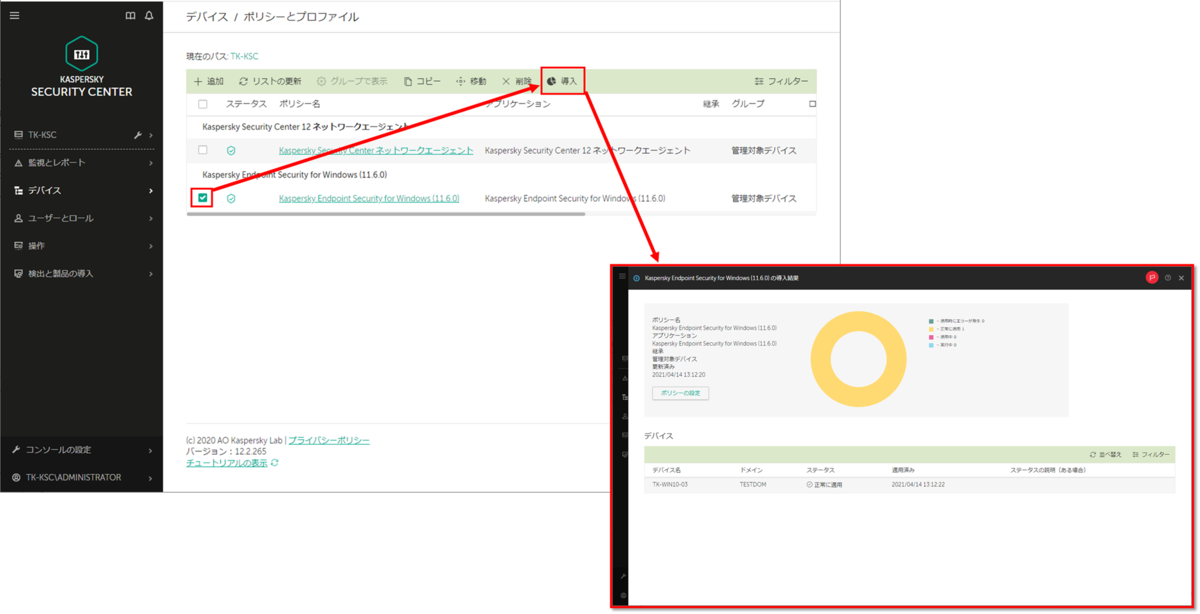
Task: Open Kaspersky Endpoint Security for Windows (11.6.0) link
Action: 369,199
